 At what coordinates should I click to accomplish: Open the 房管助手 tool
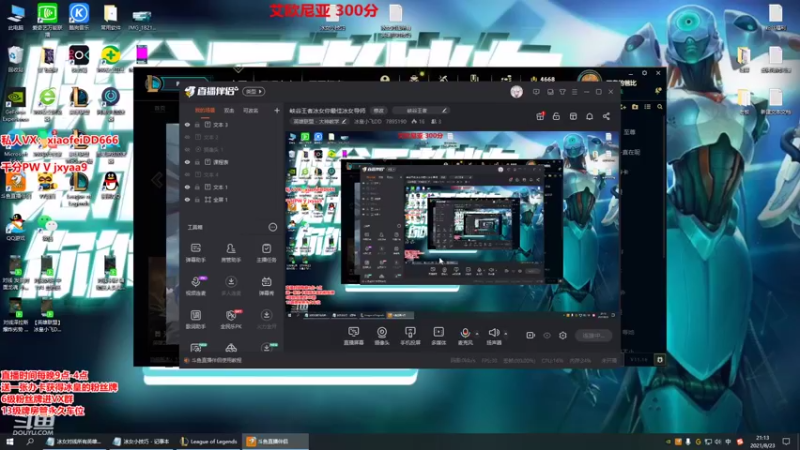coord(231,253)
